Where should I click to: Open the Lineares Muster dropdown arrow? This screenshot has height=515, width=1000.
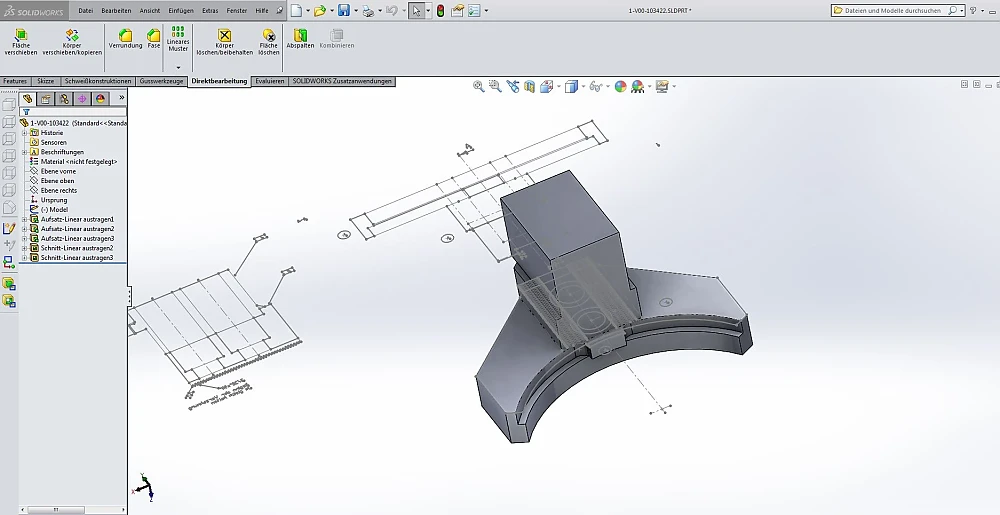[x=178, y=67]
